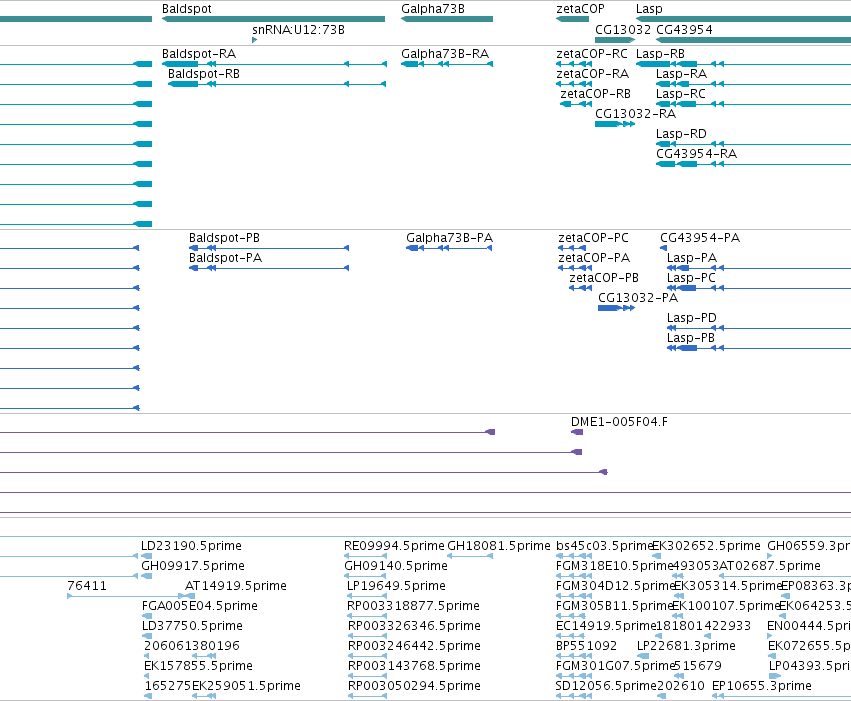Open the FGA005E04.5prime EST label
Viewport: 851px width, 701px height.
point(200,606)
